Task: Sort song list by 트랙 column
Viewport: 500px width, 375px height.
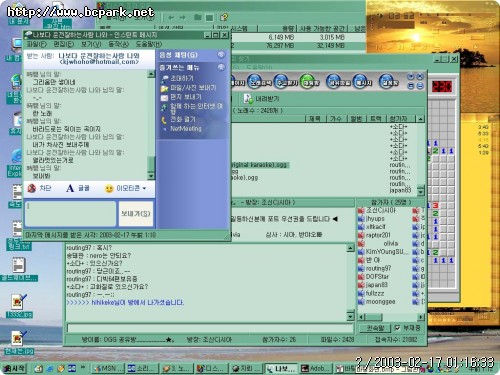Action: (x=376, y=119)
